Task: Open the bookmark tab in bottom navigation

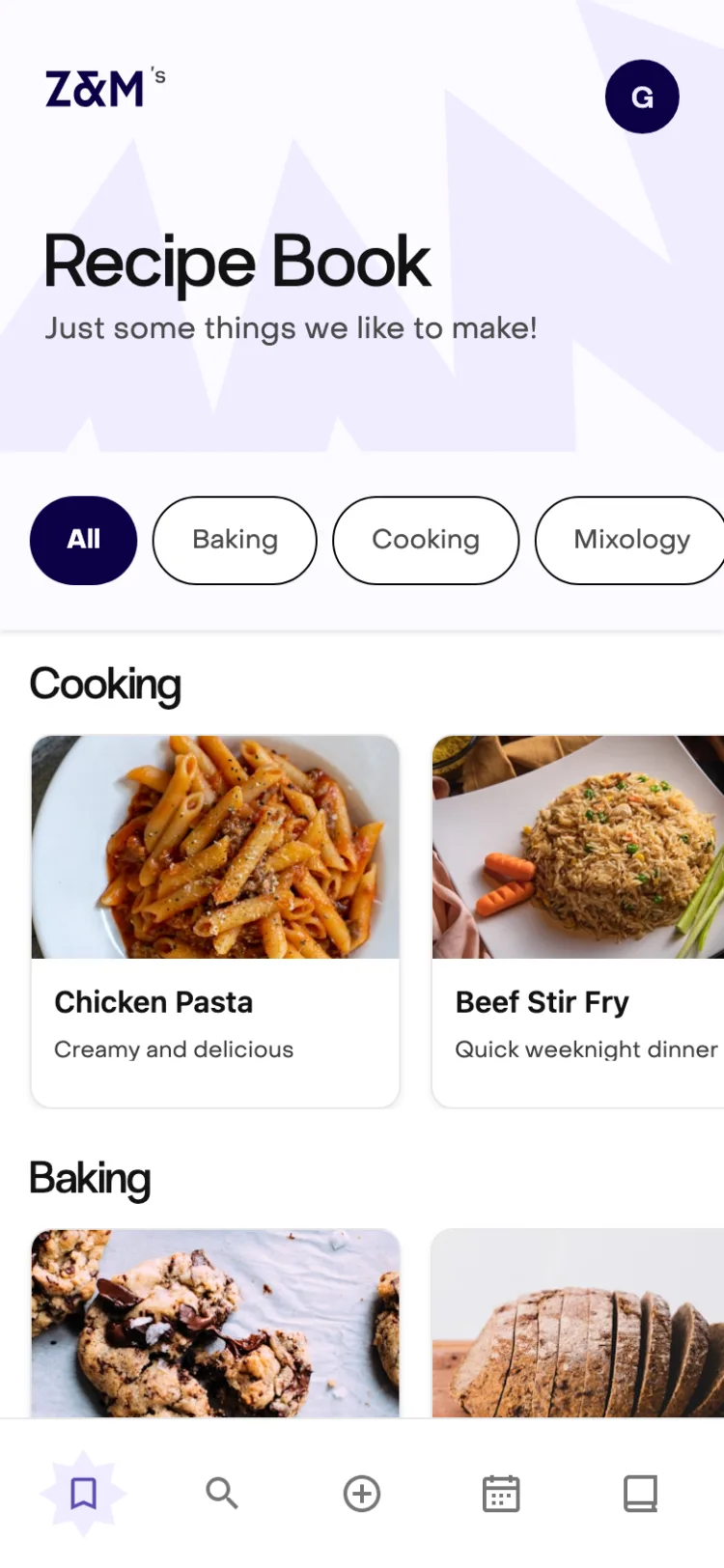Action: click(x=83, y=1493)
